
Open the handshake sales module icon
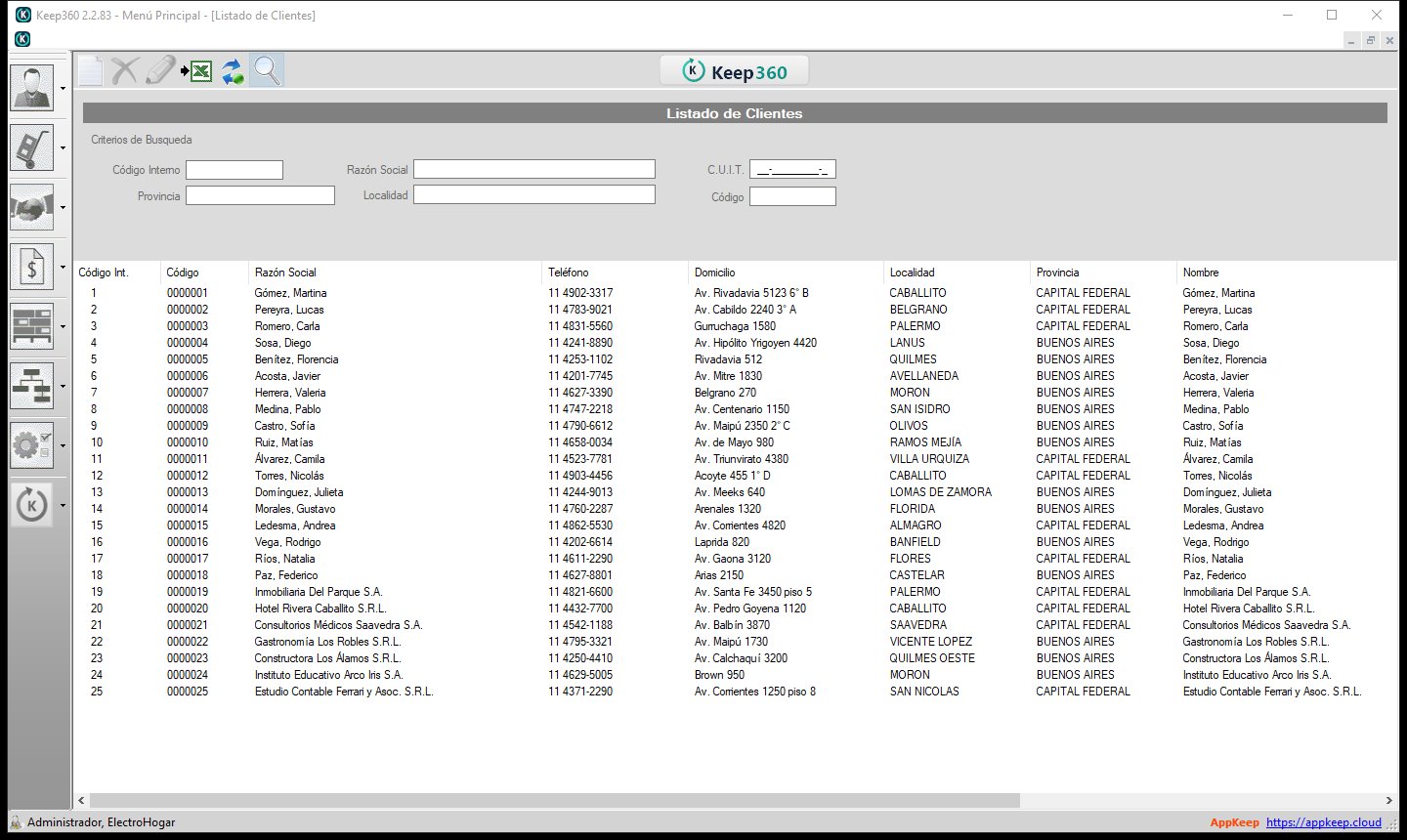(32, 207)
